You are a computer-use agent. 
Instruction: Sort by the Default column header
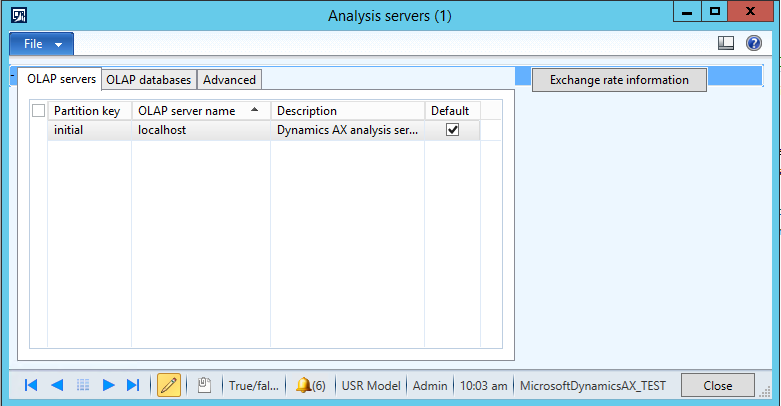(452, 111)
